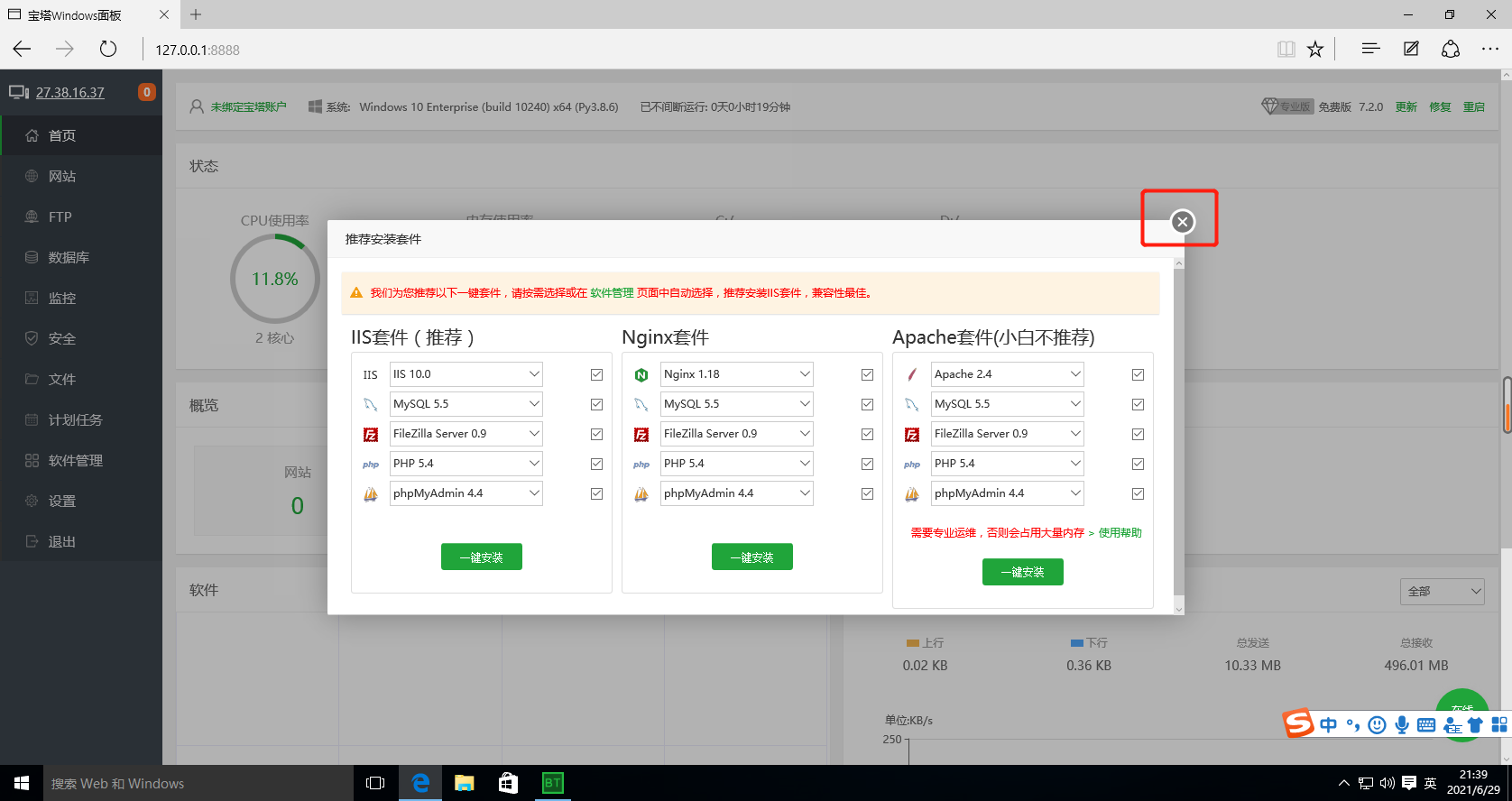Uncheck phpMyAdmin 4.4 in the IIS suite
This screenshot has height=801, width=1512.
point(596,493)
